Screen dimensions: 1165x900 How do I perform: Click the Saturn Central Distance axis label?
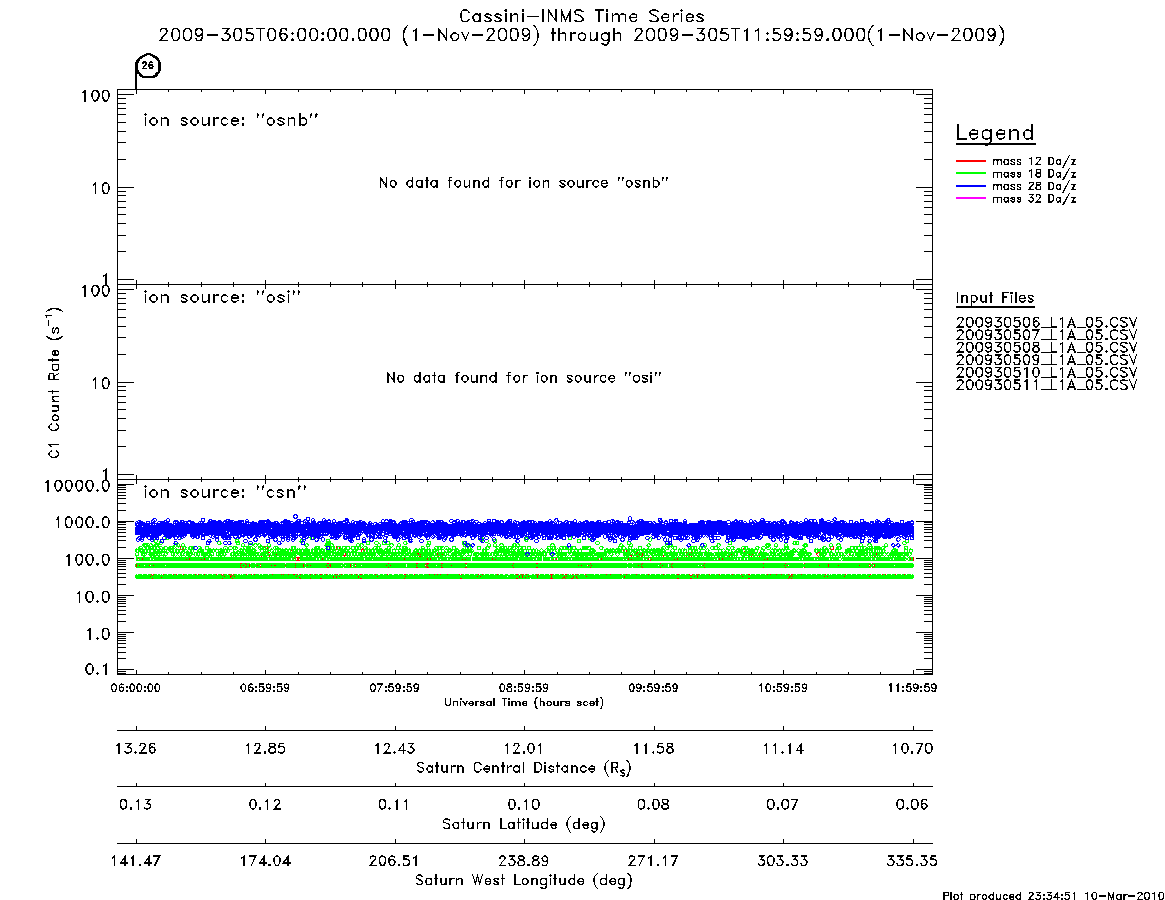point(524,768)
